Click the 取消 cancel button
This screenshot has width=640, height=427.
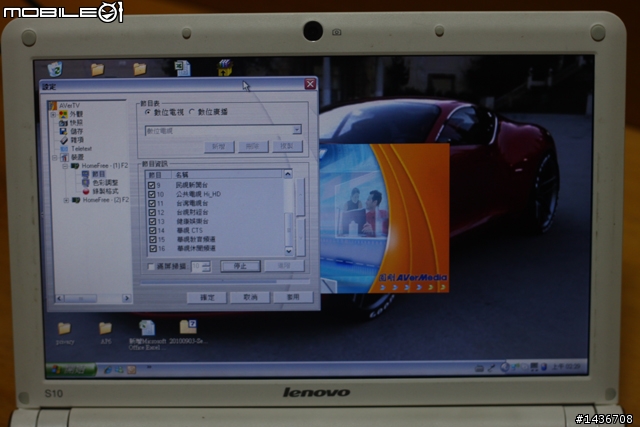[x=250, y=297]
